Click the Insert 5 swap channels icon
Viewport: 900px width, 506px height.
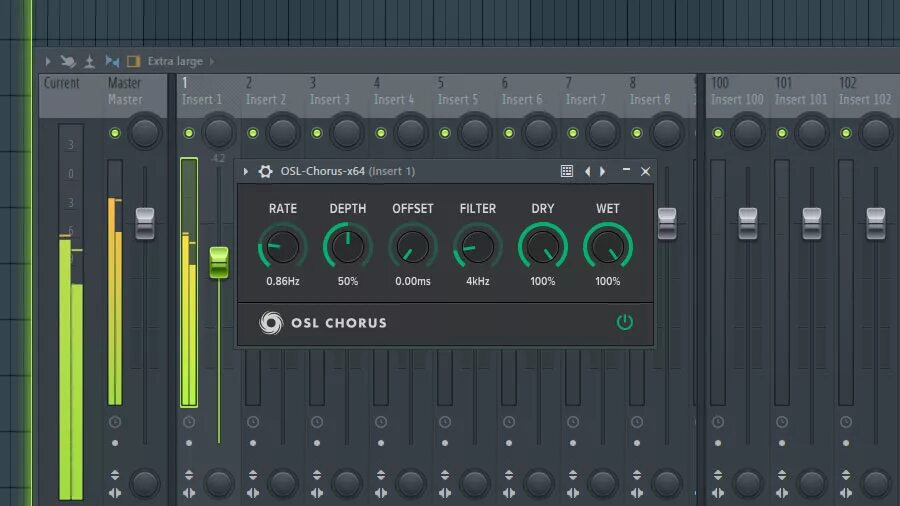[445, 493]
